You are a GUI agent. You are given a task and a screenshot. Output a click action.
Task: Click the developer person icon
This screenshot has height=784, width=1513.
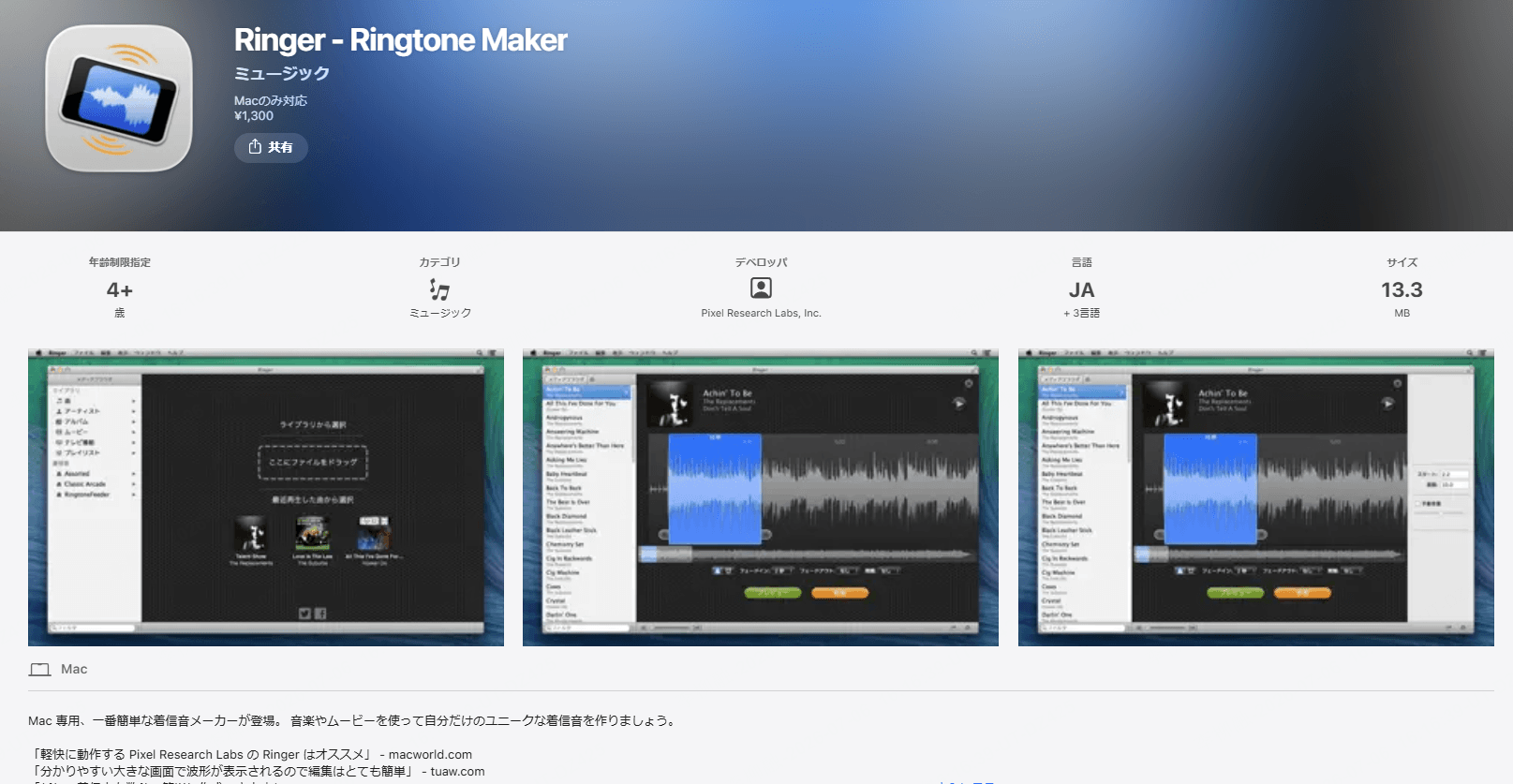click(x=762, y=288)
